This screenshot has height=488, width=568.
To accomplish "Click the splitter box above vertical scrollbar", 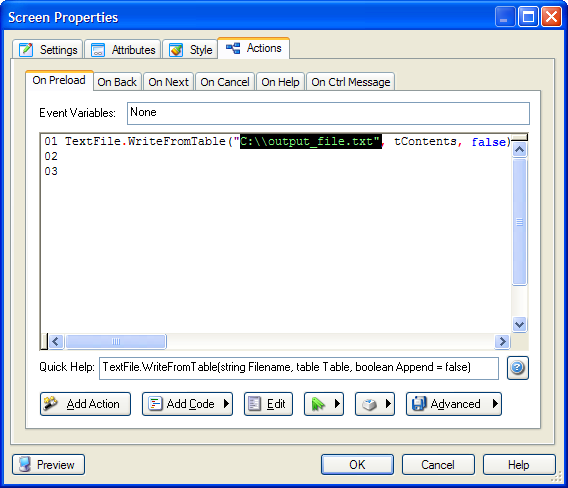I will click(x=520, y=137).
